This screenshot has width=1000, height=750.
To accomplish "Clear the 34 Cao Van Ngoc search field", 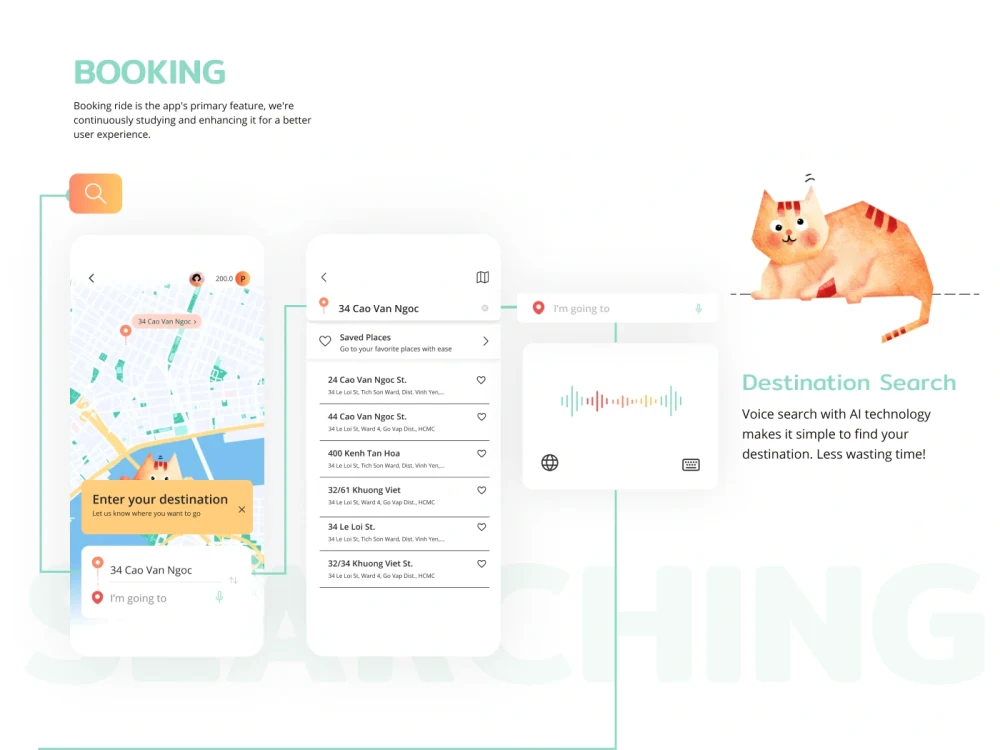I will [x=485, y=308].
